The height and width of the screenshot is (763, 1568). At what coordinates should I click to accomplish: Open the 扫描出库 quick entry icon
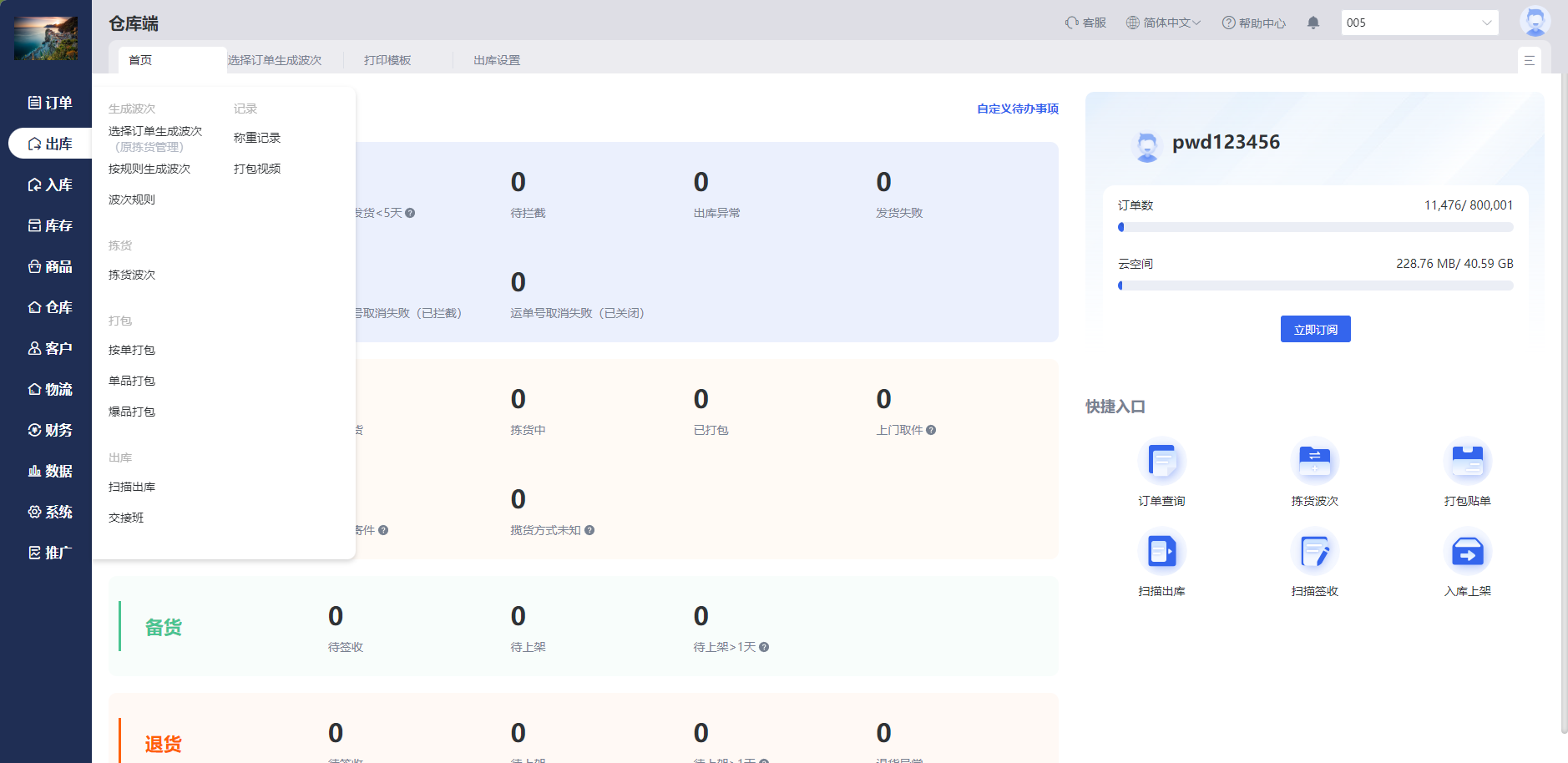tap(1161, 552)
